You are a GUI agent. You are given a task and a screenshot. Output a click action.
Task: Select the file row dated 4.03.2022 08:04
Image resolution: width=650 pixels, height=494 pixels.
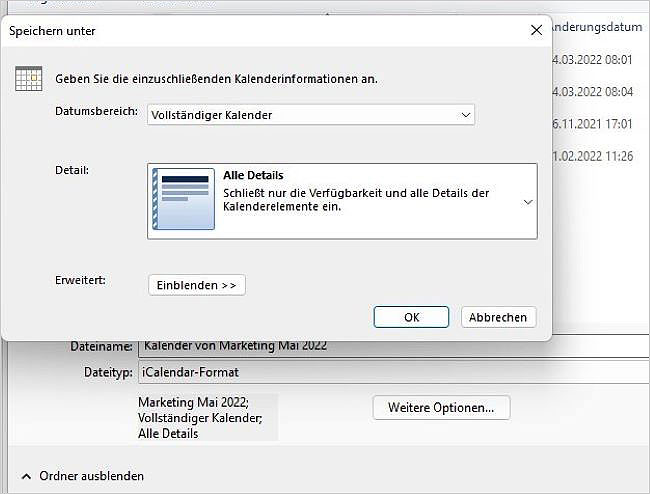coord(593,92)
